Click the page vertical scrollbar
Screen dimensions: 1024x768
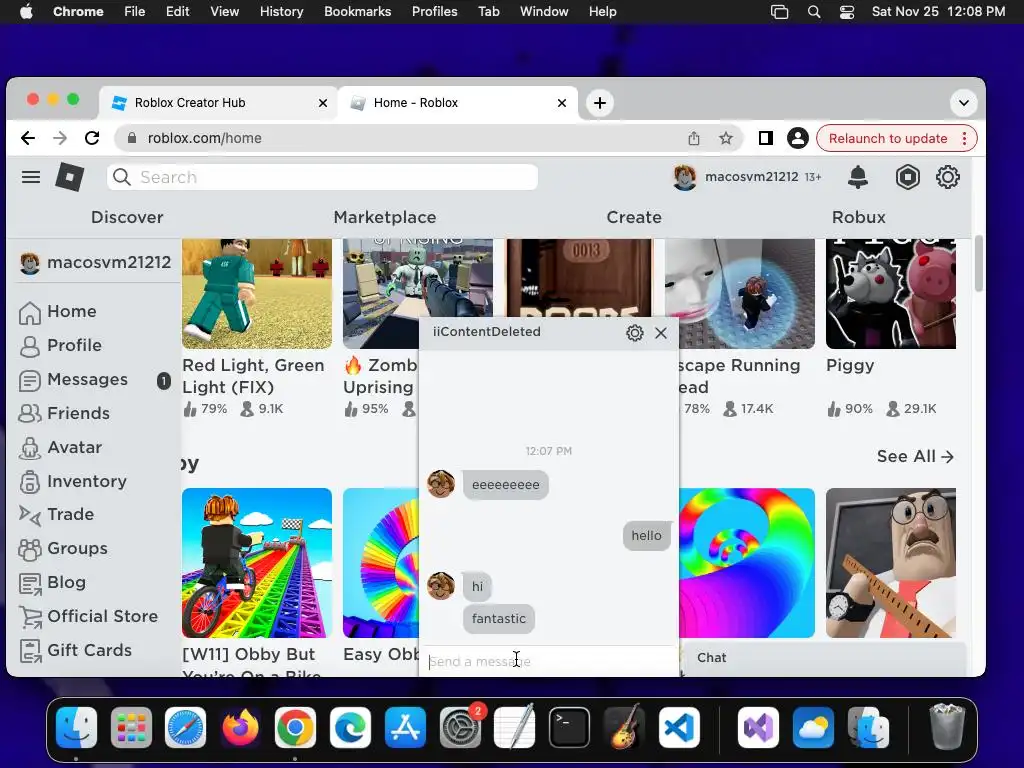click(x=978, y=264)
